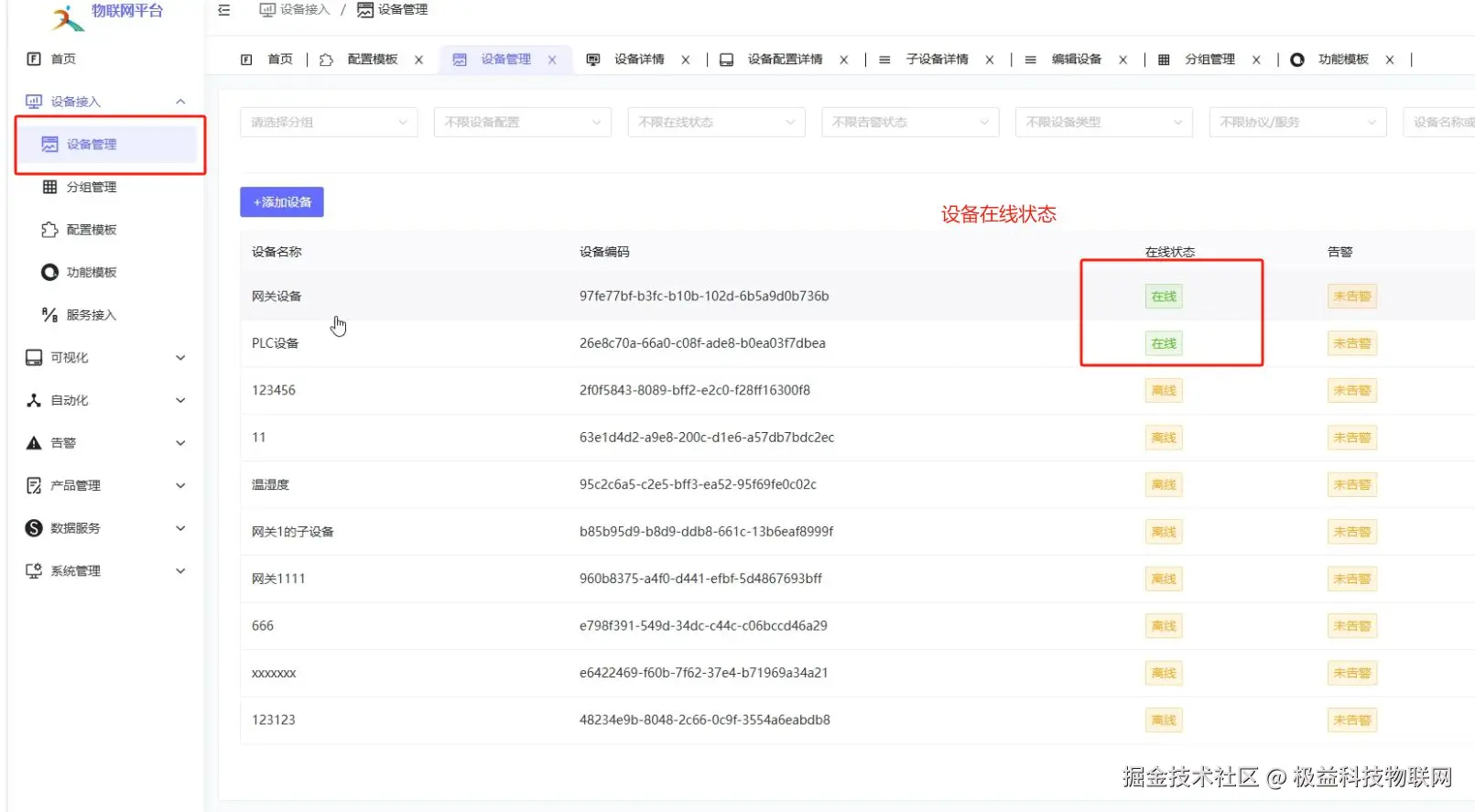Expand the 可视化 sidebar menu
The height and width of the screenshot is (812, 1475).
click(180, 358)
